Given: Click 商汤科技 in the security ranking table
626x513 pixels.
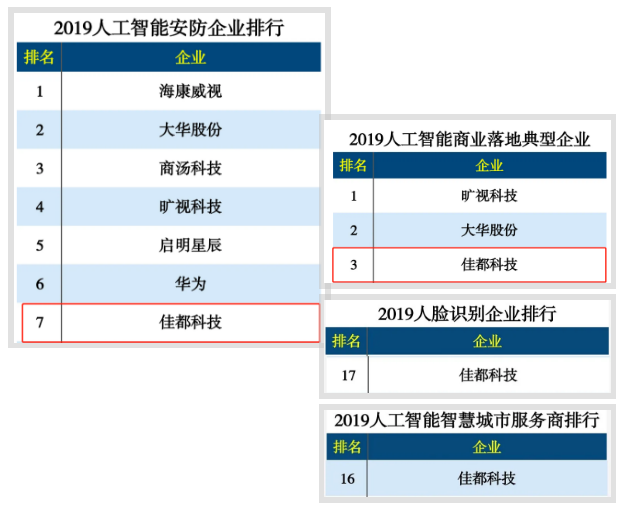Looking at the screenshot, I should point(190,168).
